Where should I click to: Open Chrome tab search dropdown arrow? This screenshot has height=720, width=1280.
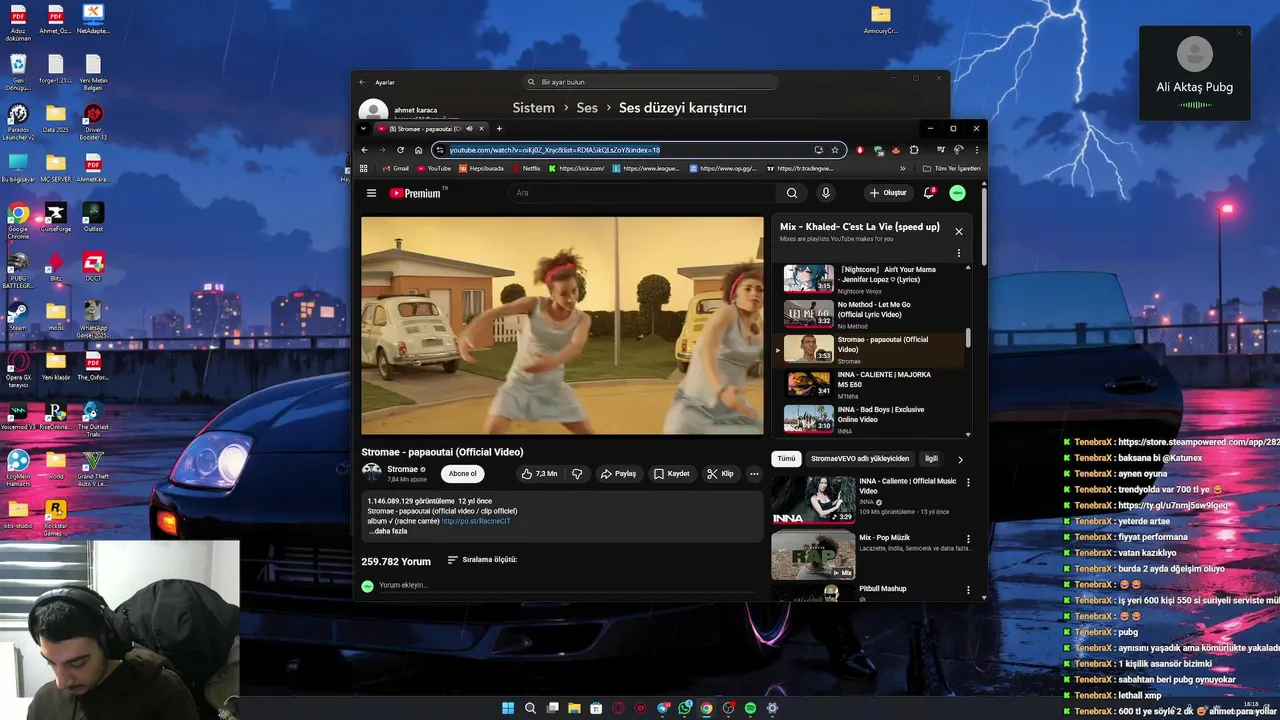click(363, 128)
